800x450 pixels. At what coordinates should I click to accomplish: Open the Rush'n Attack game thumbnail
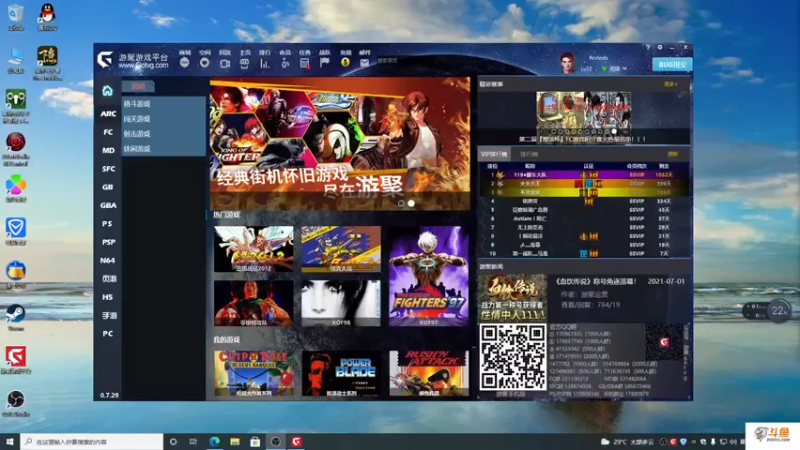(429, 373)
